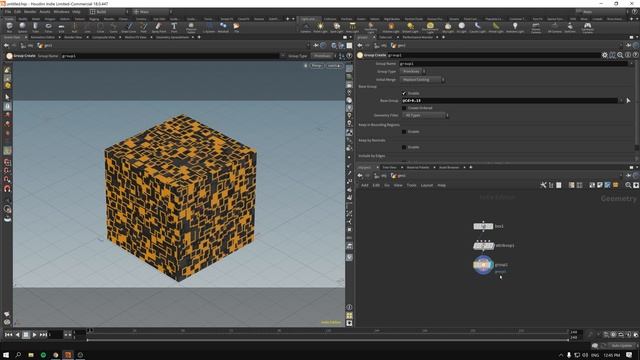This screenshot has height=360, width=640.
Task: Open Windows taskbar search
Action: coord(18,355)
